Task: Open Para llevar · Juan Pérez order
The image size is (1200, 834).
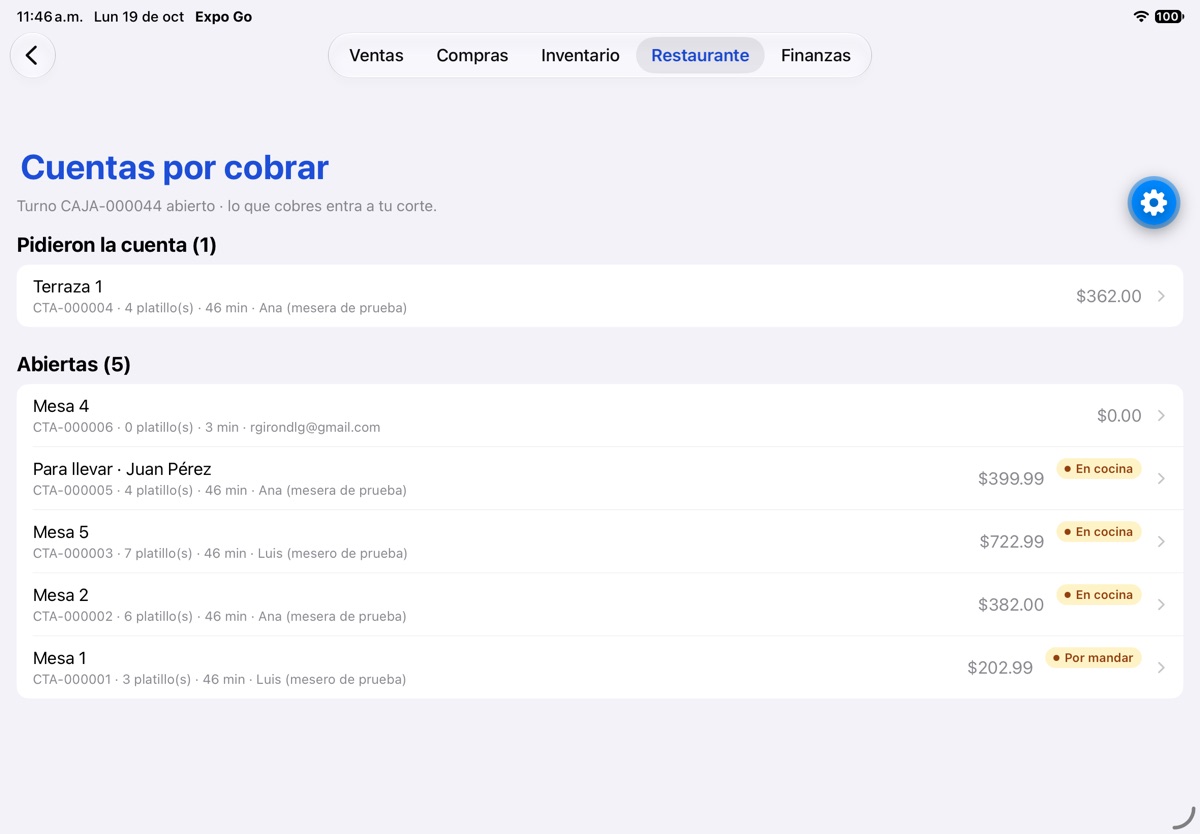Action: [600, 478]
